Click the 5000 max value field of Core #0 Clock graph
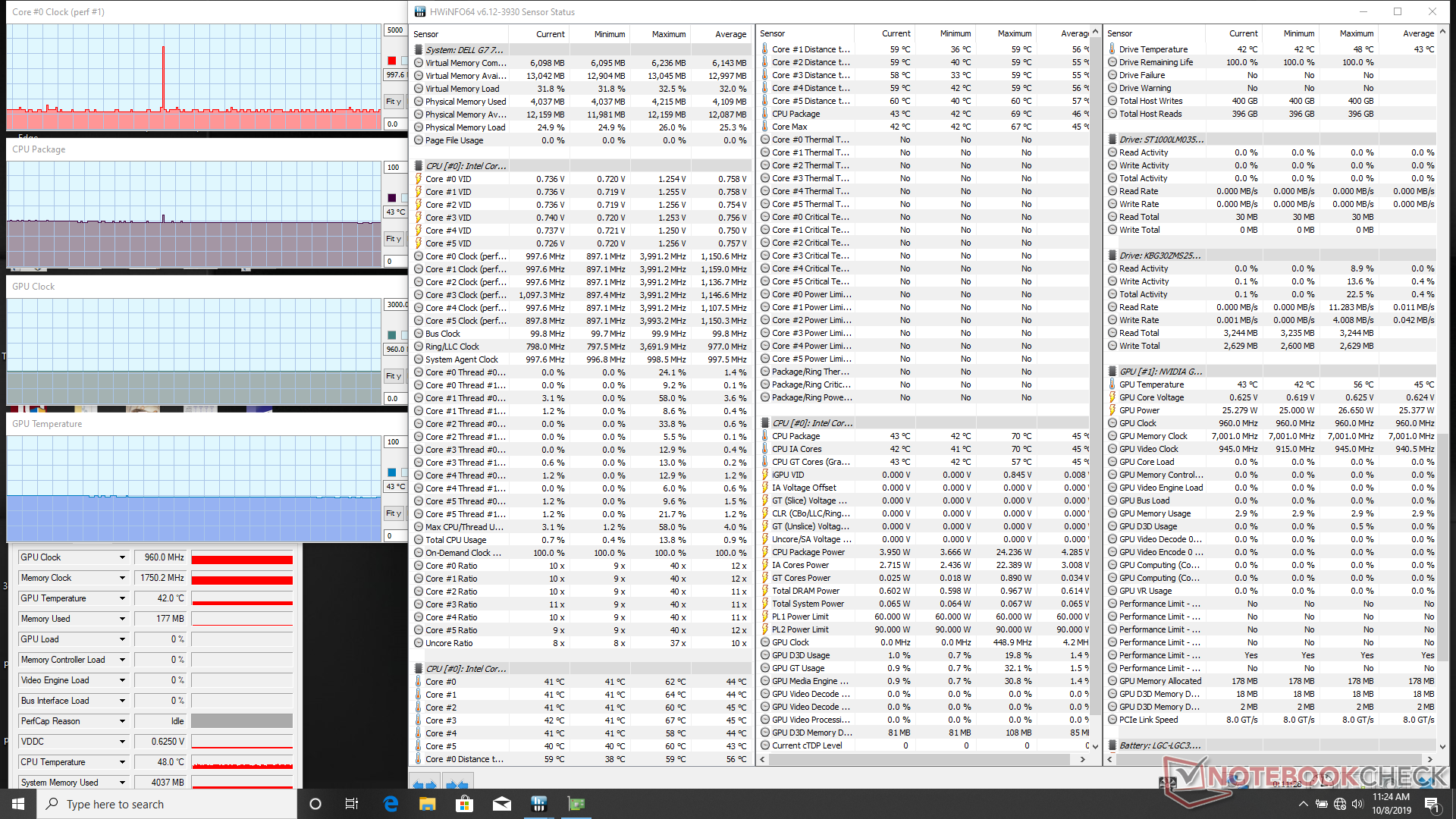Screen dimensions: 1456x819 click(395, 30)
